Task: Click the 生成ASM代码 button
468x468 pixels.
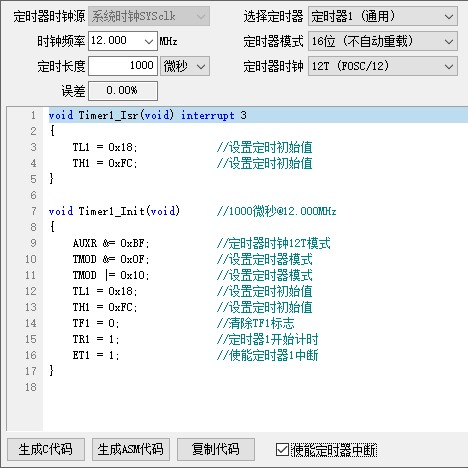Action: click(131, 449)
